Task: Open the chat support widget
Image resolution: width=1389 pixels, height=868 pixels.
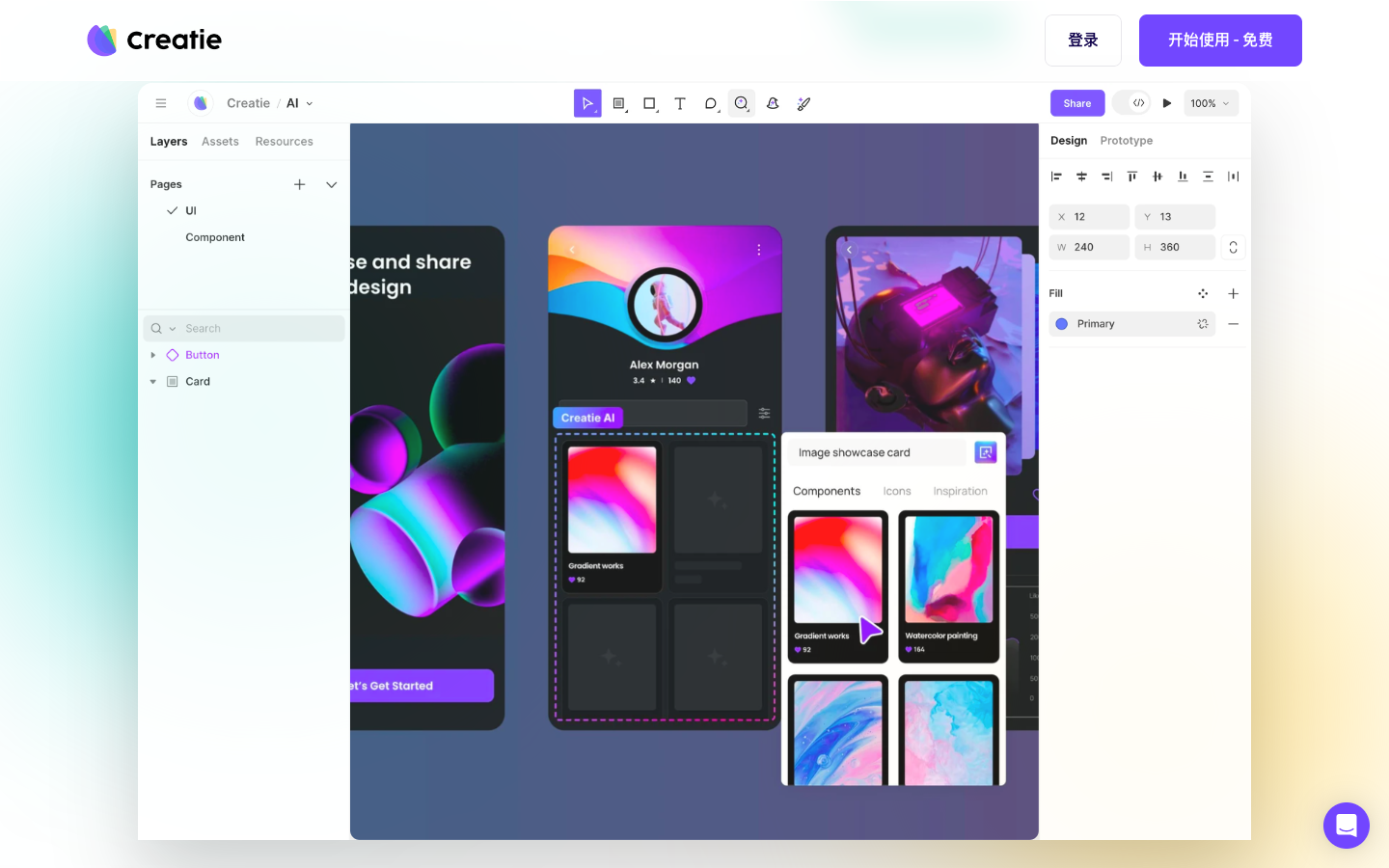Action: tap(1347, 826)
